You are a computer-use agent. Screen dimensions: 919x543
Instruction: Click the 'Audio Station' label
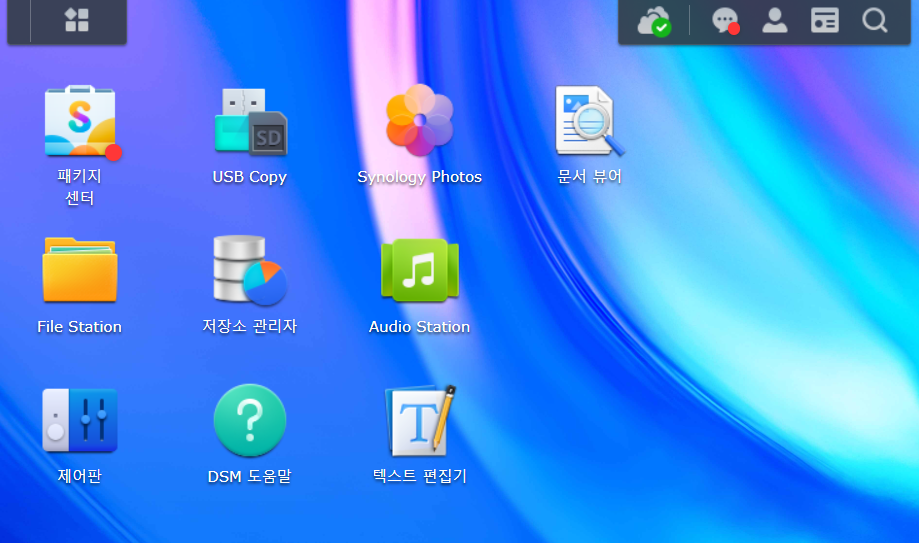point(420,327)
